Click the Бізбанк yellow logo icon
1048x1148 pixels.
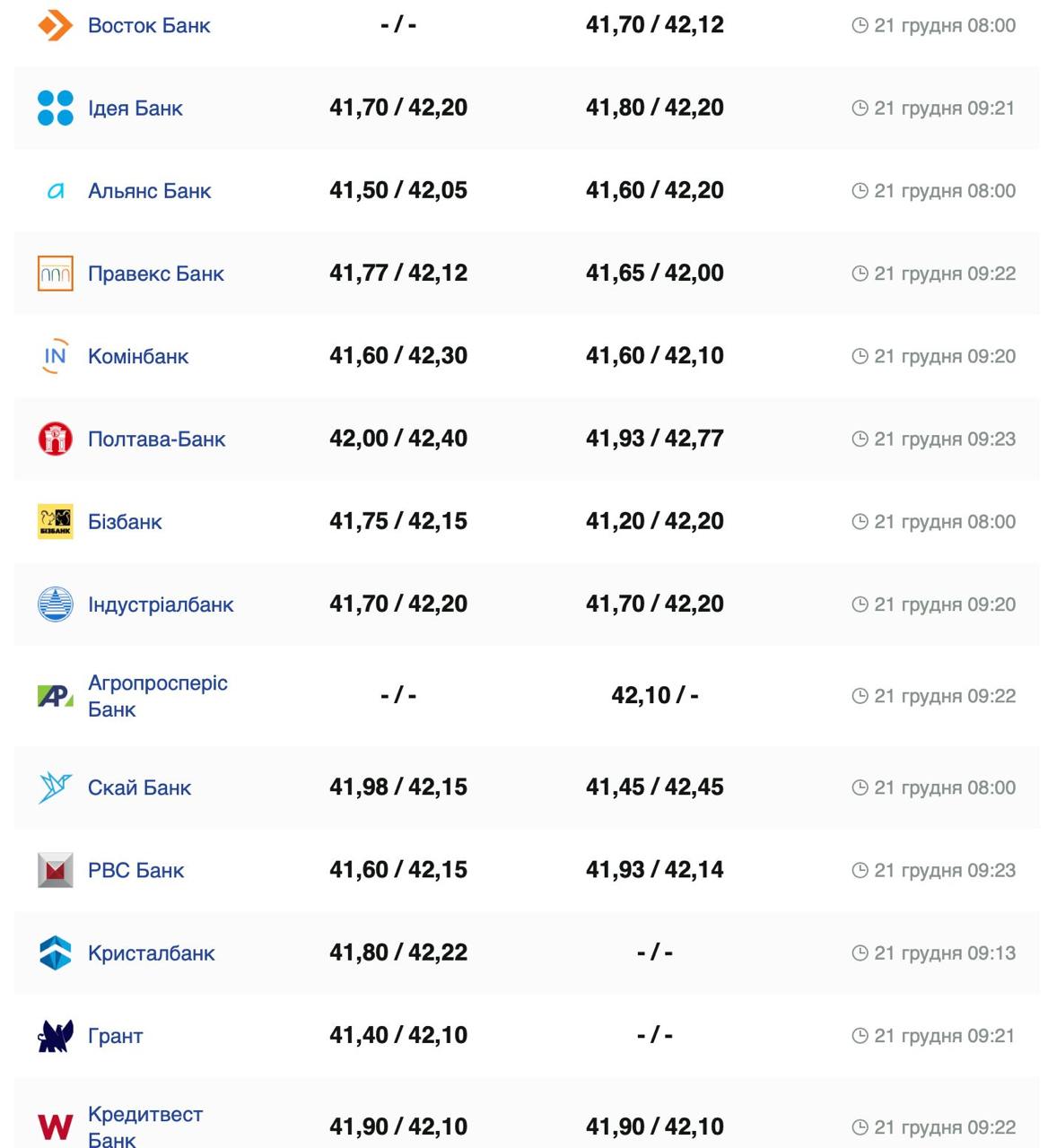coord(55,521)
